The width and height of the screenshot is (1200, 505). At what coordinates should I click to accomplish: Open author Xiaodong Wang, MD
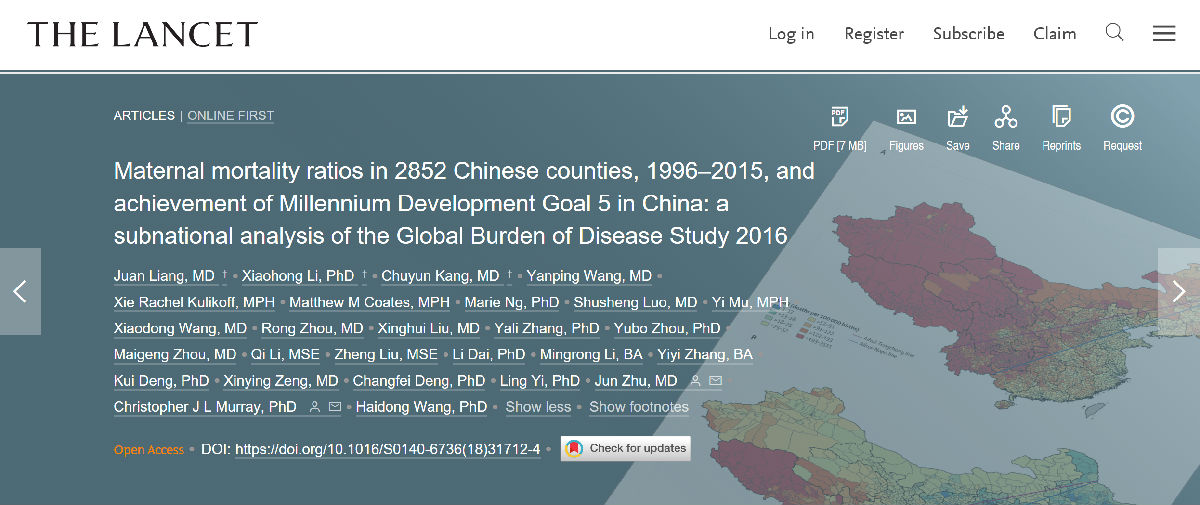180,328
